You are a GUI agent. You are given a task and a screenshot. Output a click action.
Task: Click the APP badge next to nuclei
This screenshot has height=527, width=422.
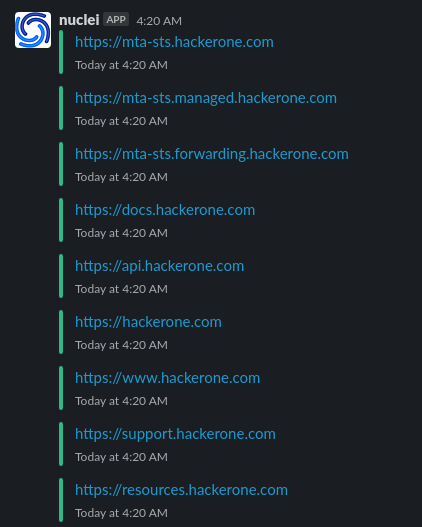(x=116, y=19)
